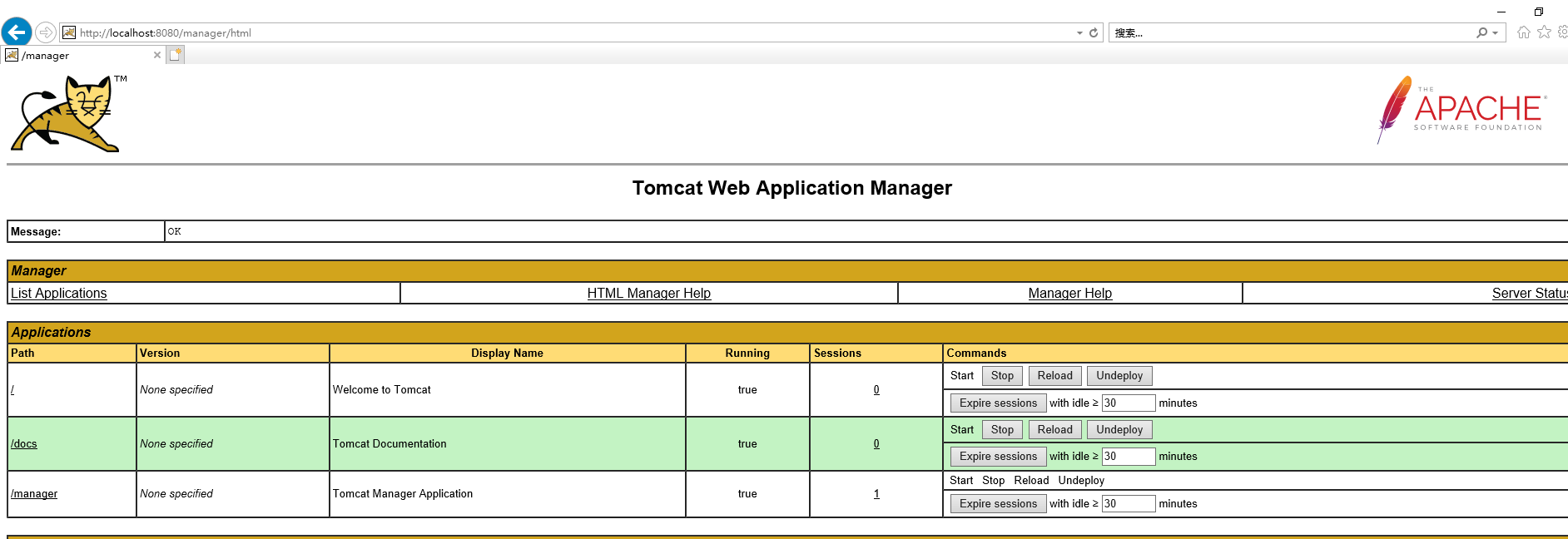Open Server Status link
1568x539 pixels.
click(x=1530, y=293)
